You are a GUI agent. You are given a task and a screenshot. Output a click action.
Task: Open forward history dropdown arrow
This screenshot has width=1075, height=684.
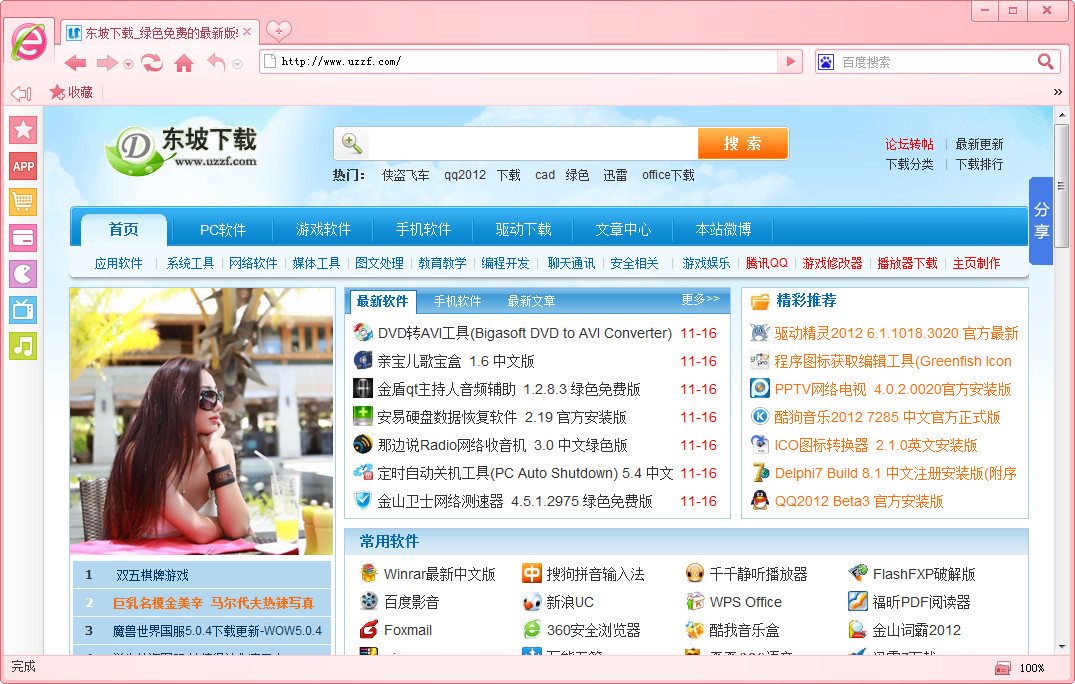pyautogui.click(x=128, y=64)
